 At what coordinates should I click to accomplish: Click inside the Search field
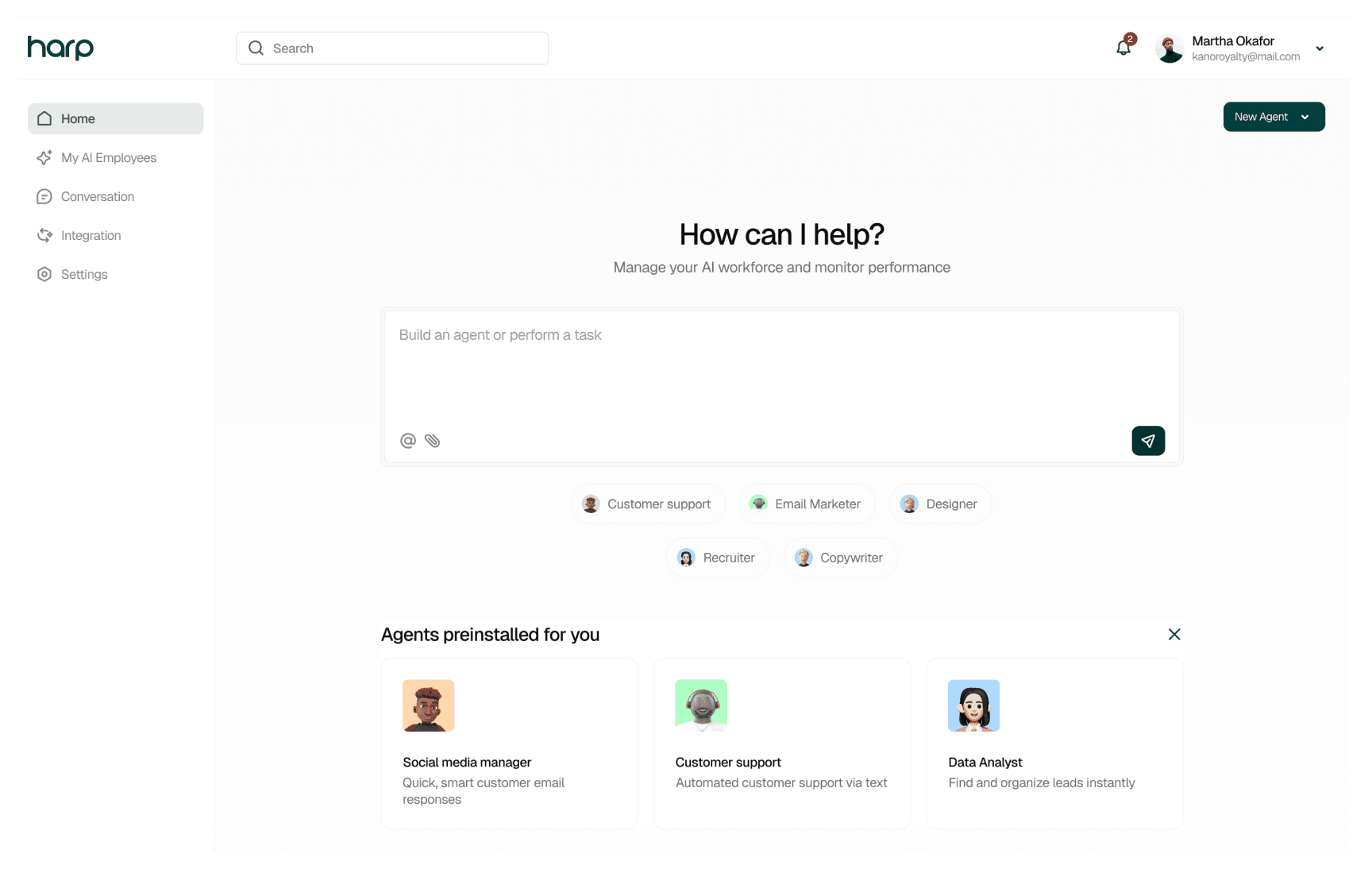click(x=391, y=48)
